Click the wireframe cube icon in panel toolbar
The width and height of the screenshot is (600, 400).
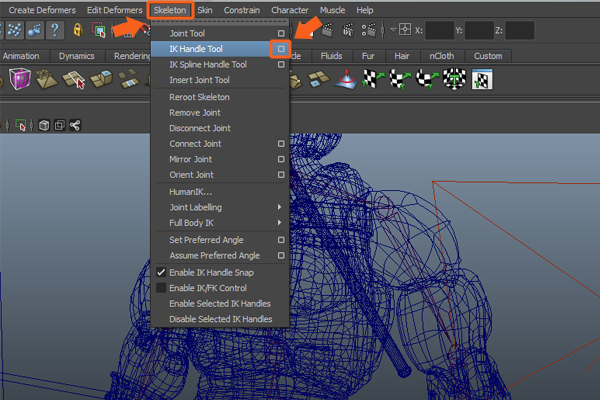(x=43, y=126)
